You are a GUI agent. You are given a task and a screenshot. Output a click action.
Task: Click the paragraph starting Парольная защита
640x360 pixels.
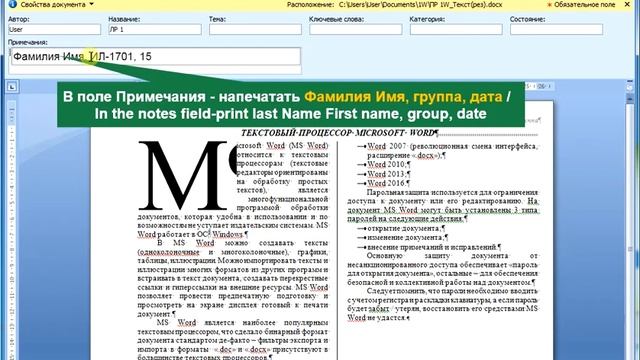pos(443,205)
